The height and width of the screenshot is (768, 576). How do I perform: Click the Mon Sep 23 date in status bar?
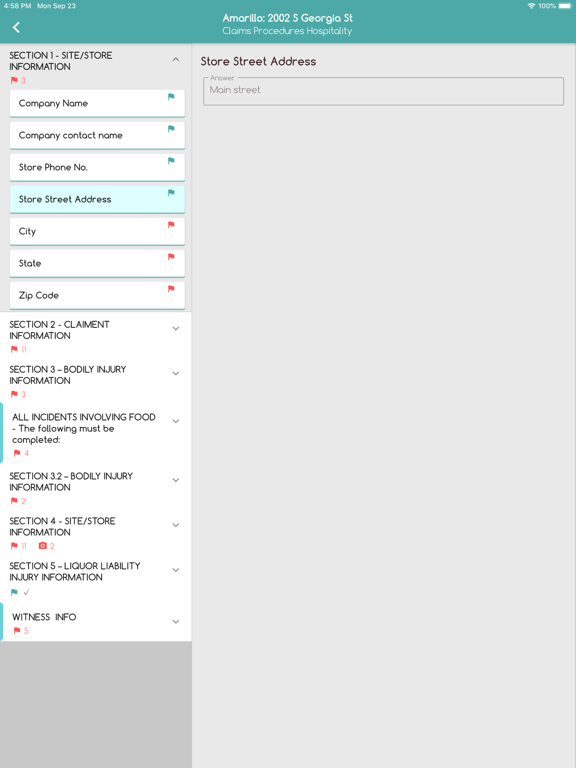tap(56, 6)
